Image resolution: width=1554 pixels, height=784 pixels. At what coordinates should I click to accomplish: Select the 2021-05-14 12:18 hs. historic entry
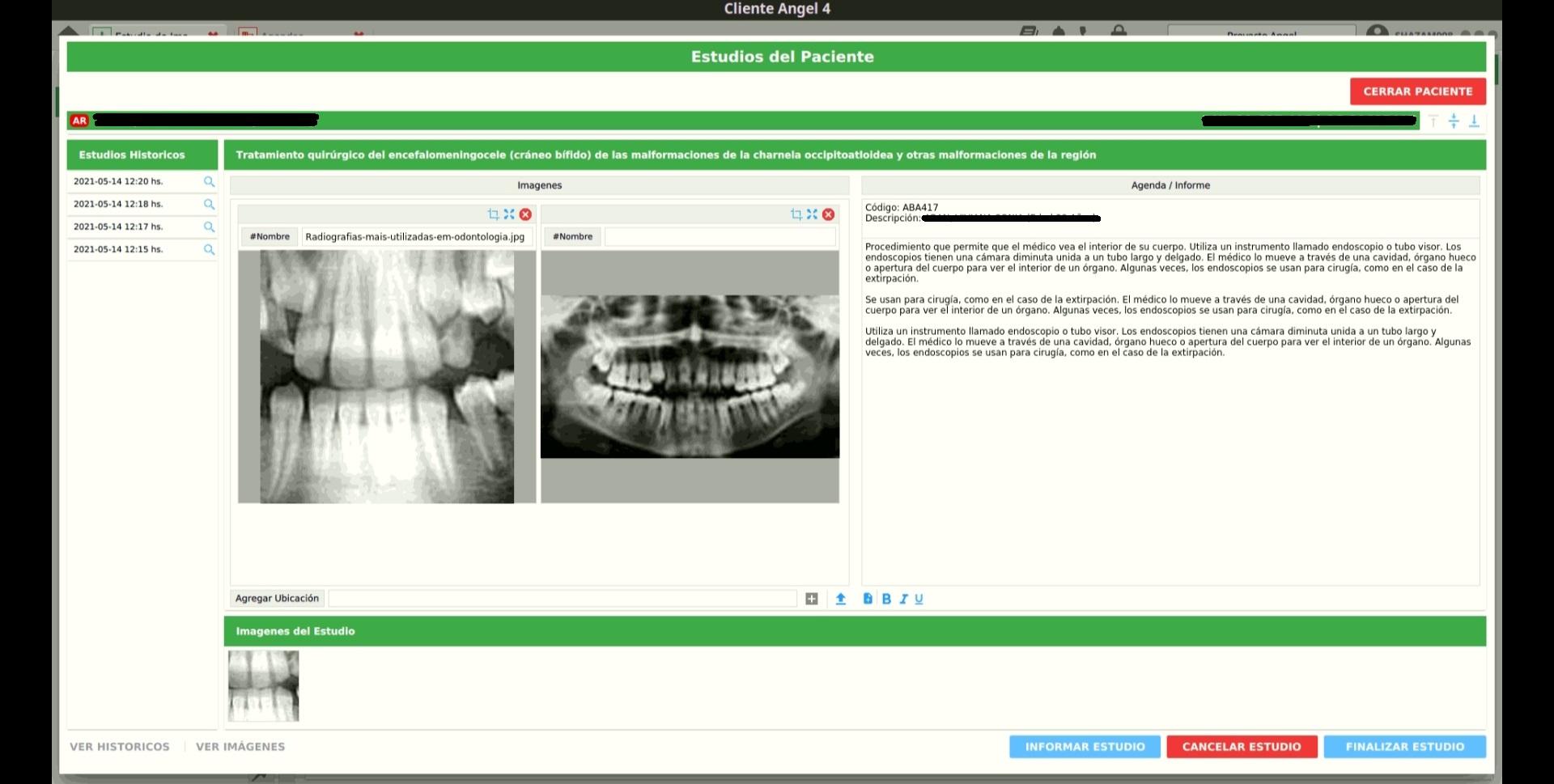click(118, 205)
